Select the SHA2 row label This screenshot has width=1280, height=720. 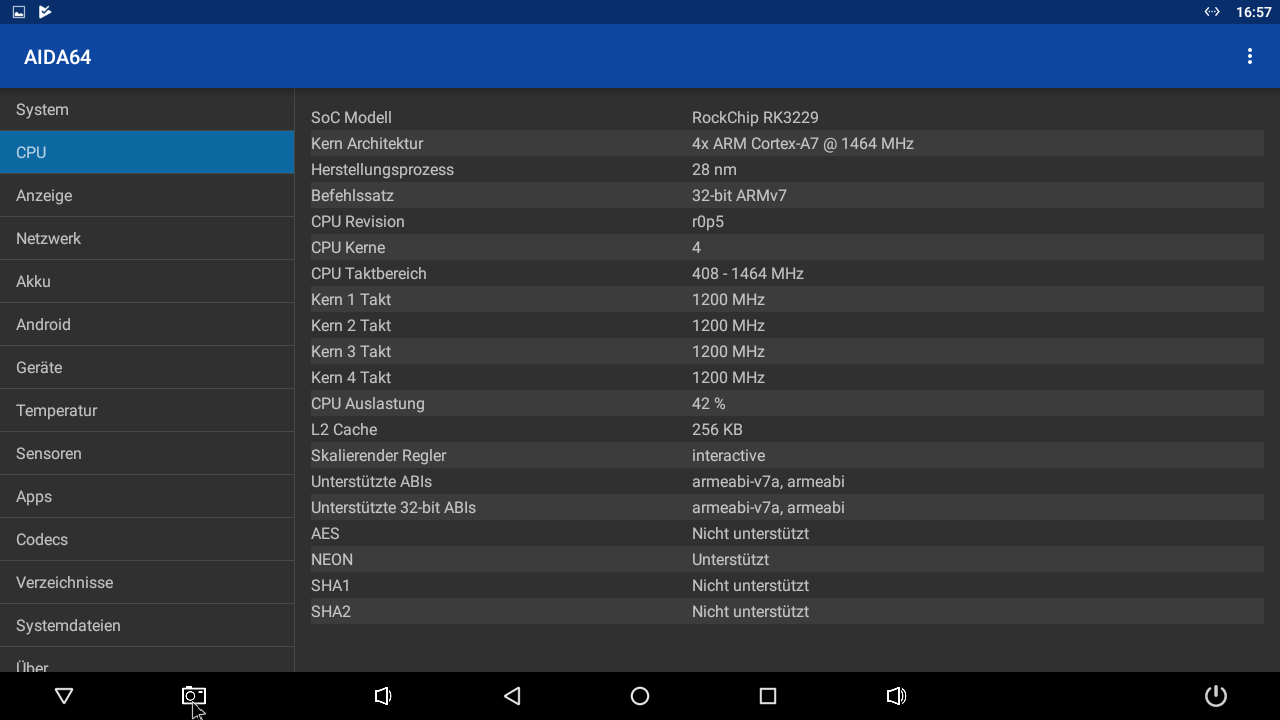(331, 612)
